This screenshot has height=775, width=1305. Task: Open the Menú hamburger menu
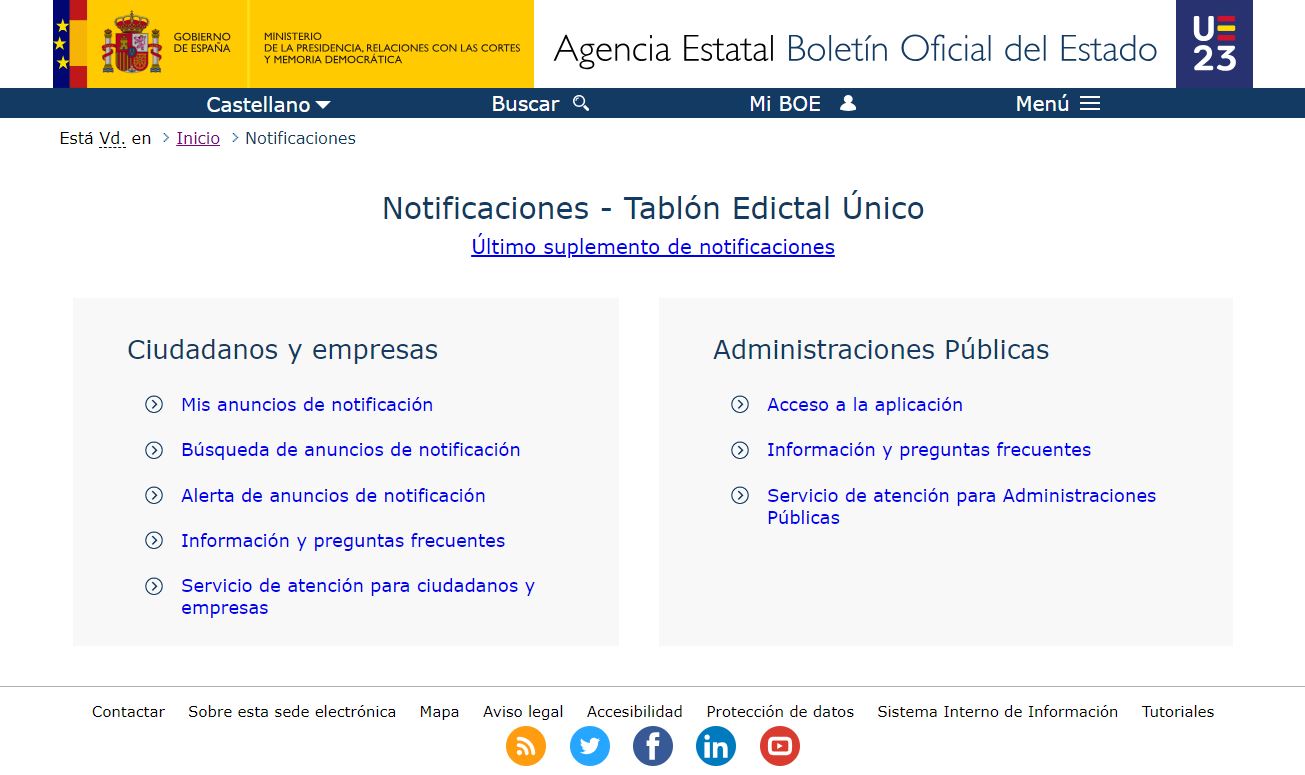1057,104
